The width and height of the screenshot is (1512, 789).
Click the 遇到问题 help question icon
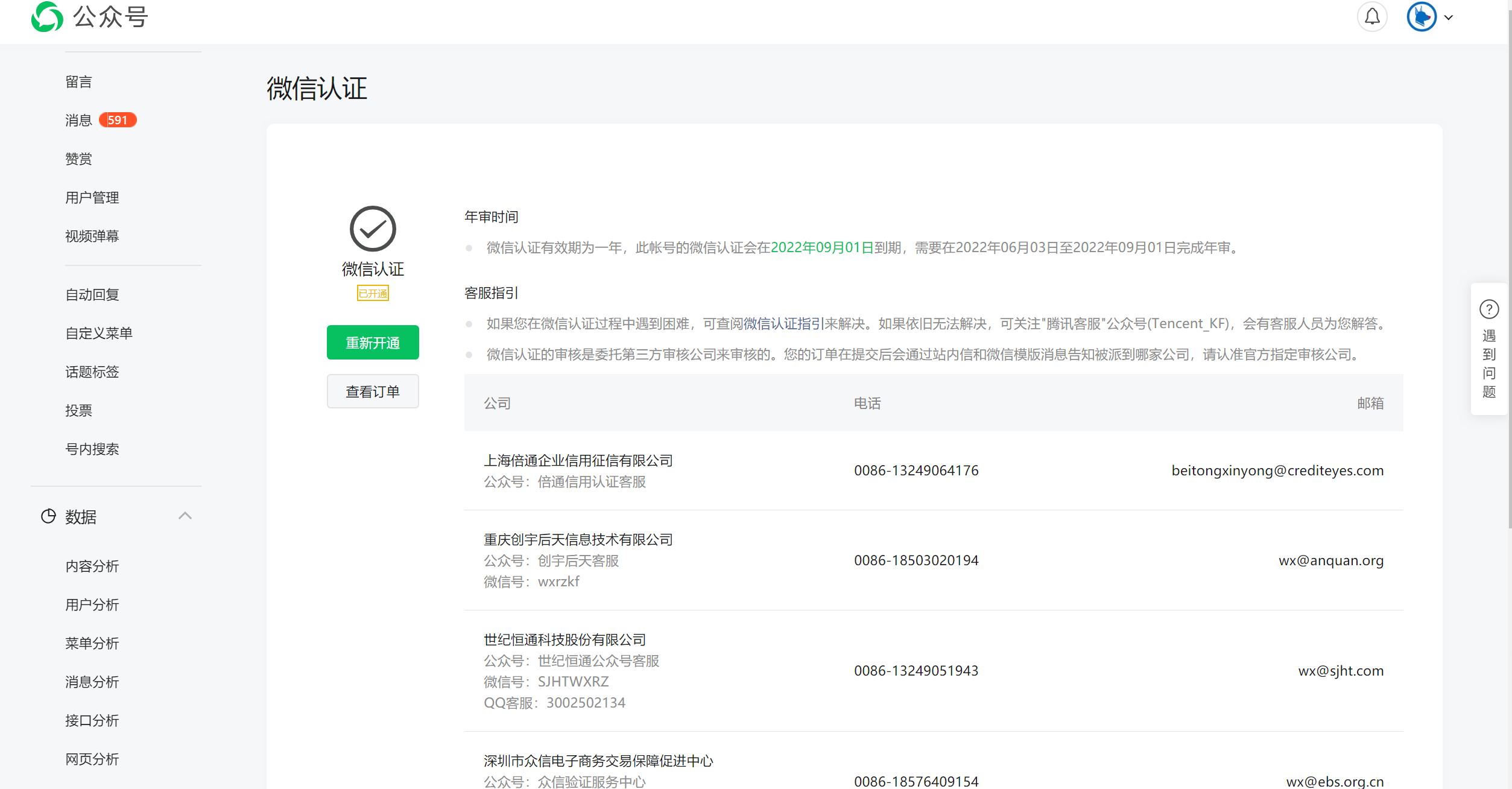pyautogui.click(x=1489, y=309)
